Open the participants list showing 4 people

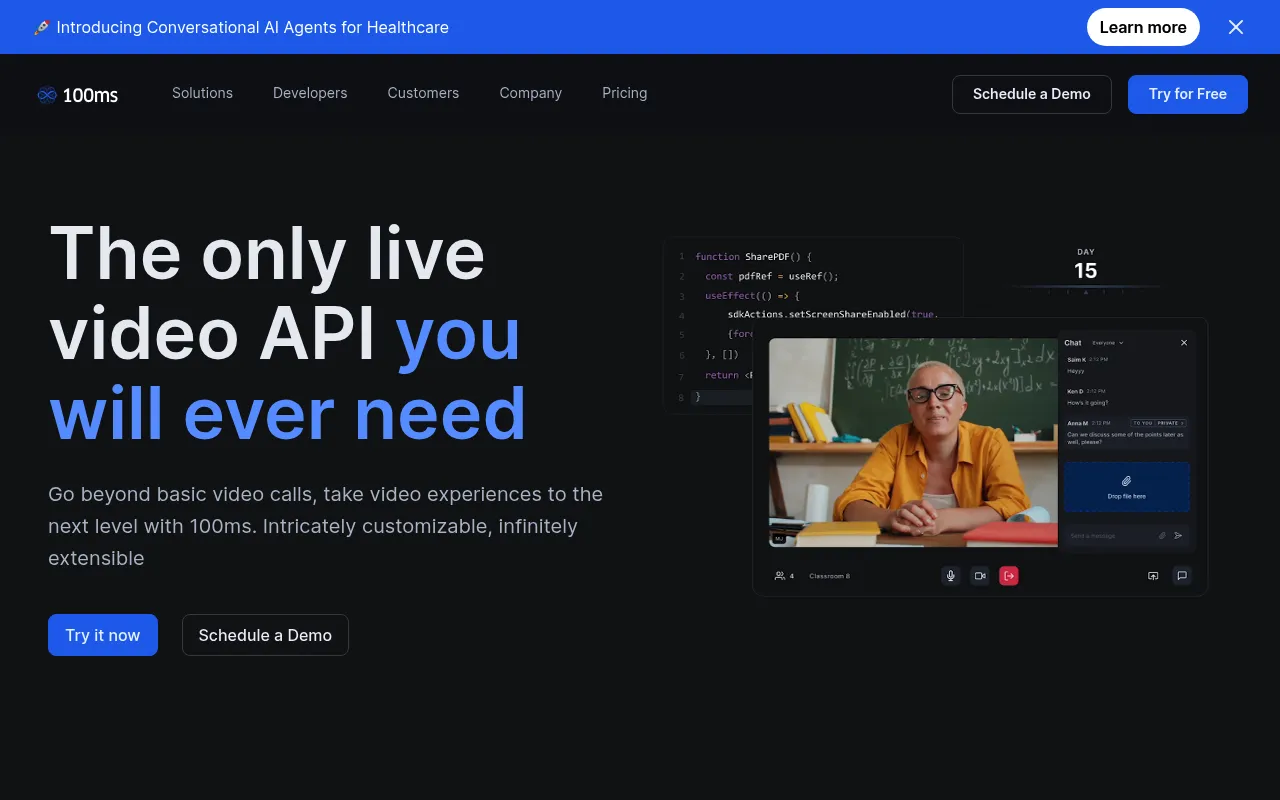point(784,576)
